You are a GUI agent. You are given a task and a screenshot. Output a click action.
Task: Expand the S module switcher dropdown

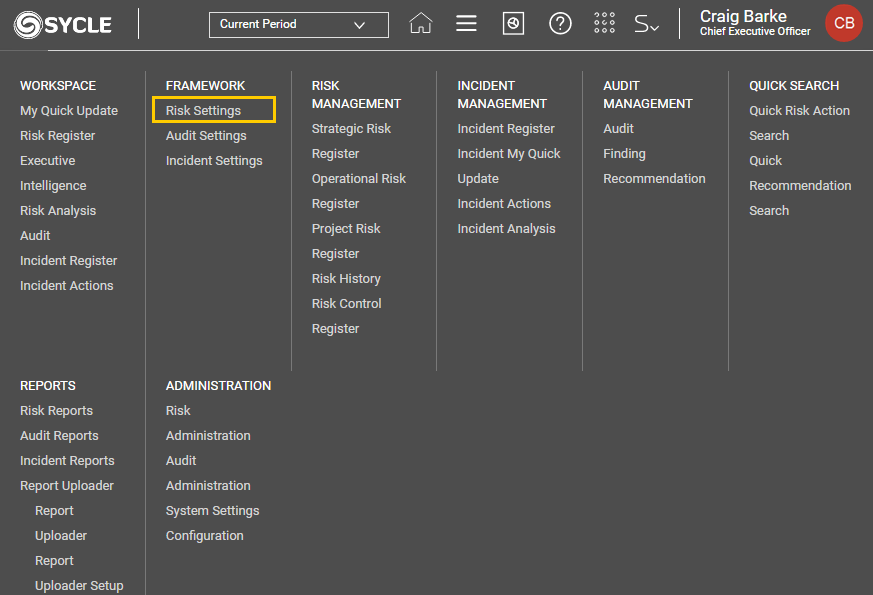coord(646,24)
